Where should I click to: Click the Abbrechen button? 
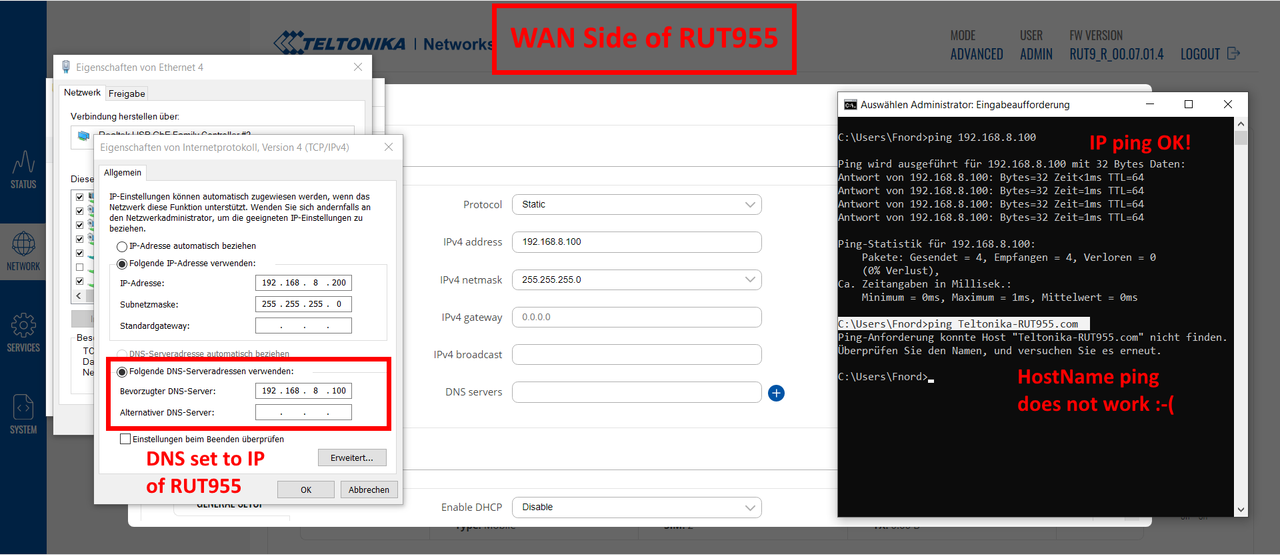click(369, 489)
